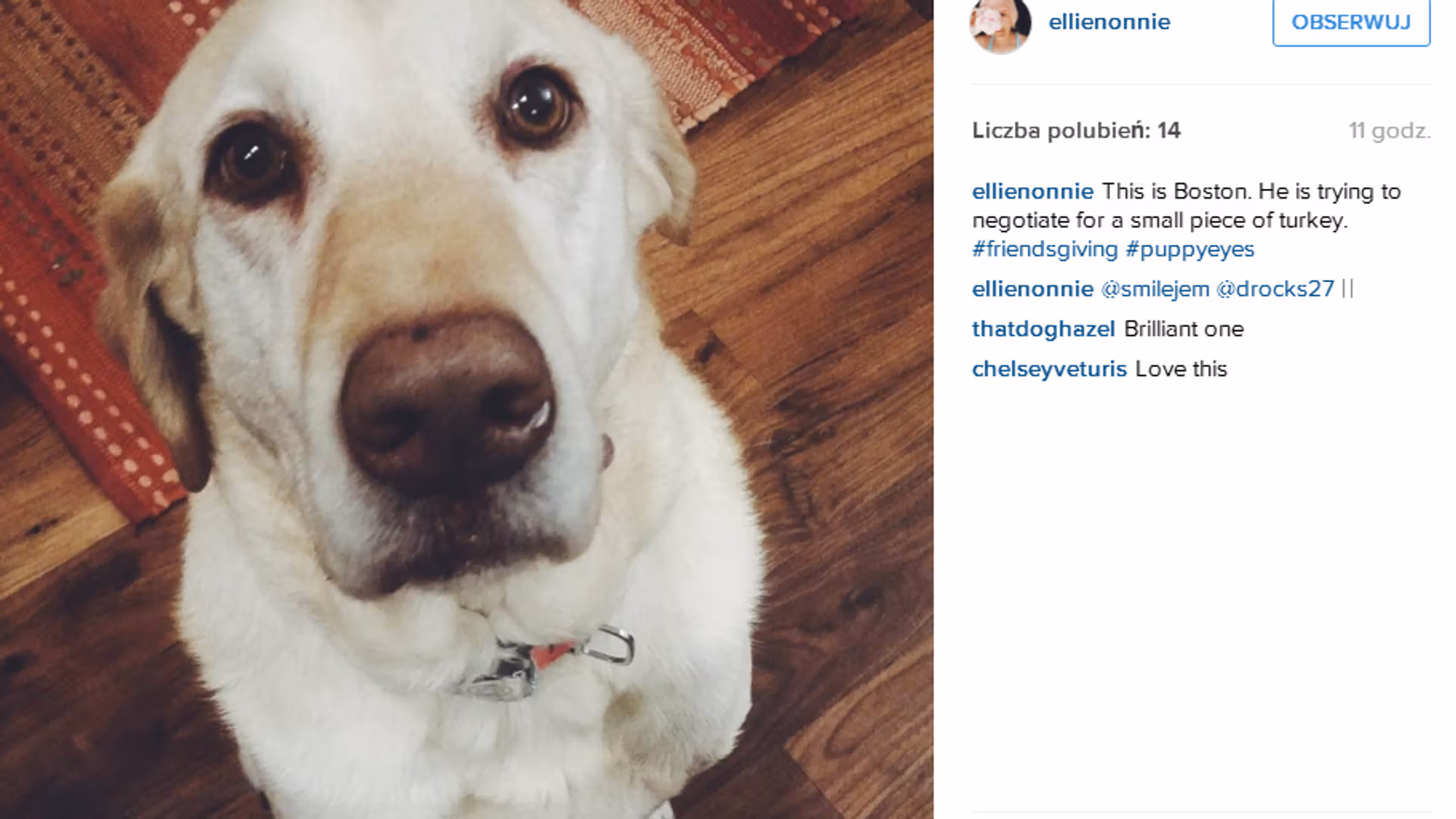Viewport: 1456px width, 819px height.
Task: View the likes count Liczba polubień: 14
Action: click(x=1076, y=130)
